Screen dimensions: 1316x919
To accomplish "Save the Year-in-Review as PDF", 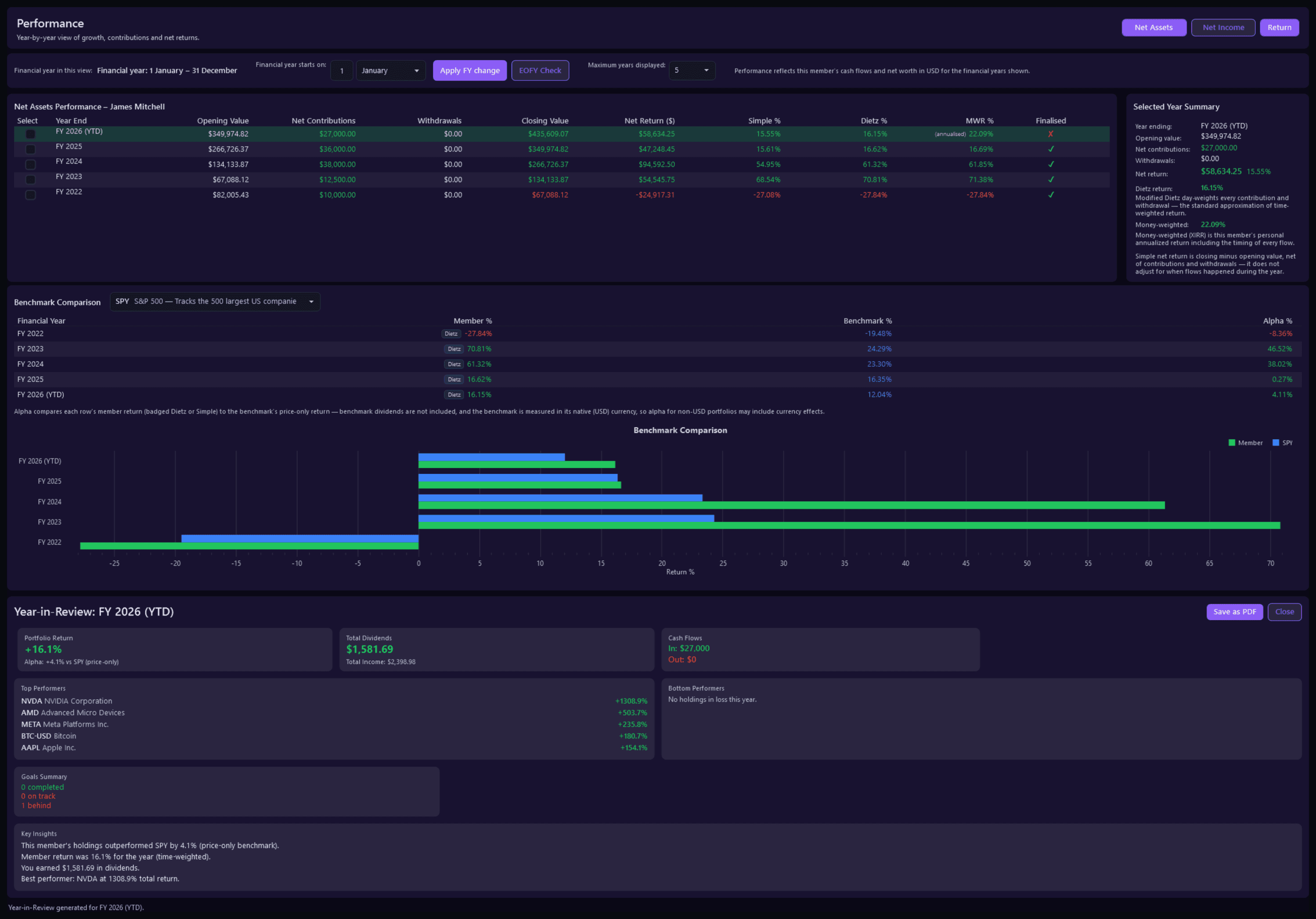I will tap(1234, 611).
